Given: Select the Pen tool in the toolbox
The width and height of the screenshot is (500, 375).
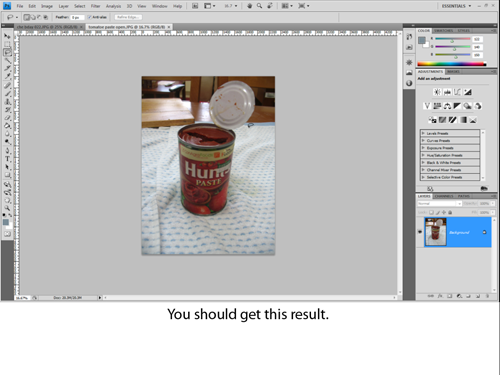Looking at the screenshot, I should [x=7, y=150].
